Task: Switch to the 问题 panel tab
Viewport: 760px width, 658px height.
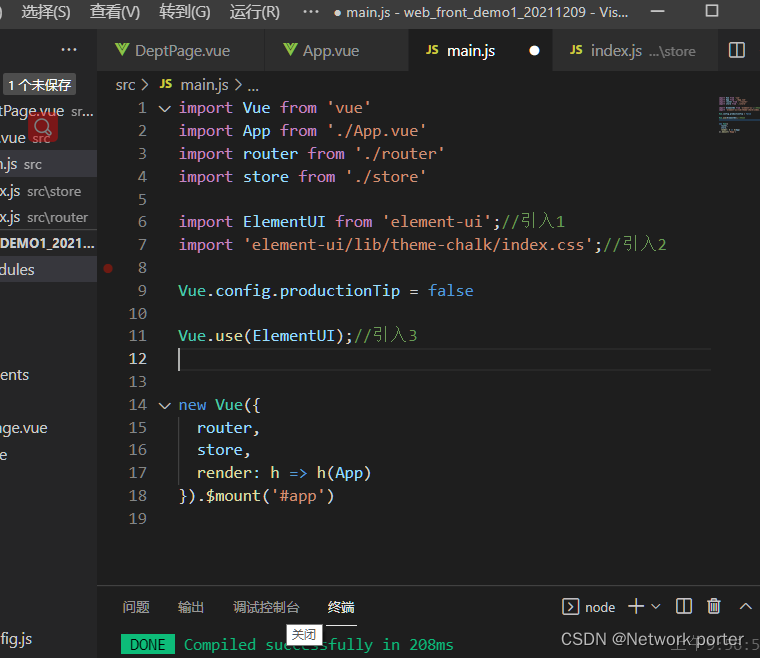Action: click(x=136, y=607)
